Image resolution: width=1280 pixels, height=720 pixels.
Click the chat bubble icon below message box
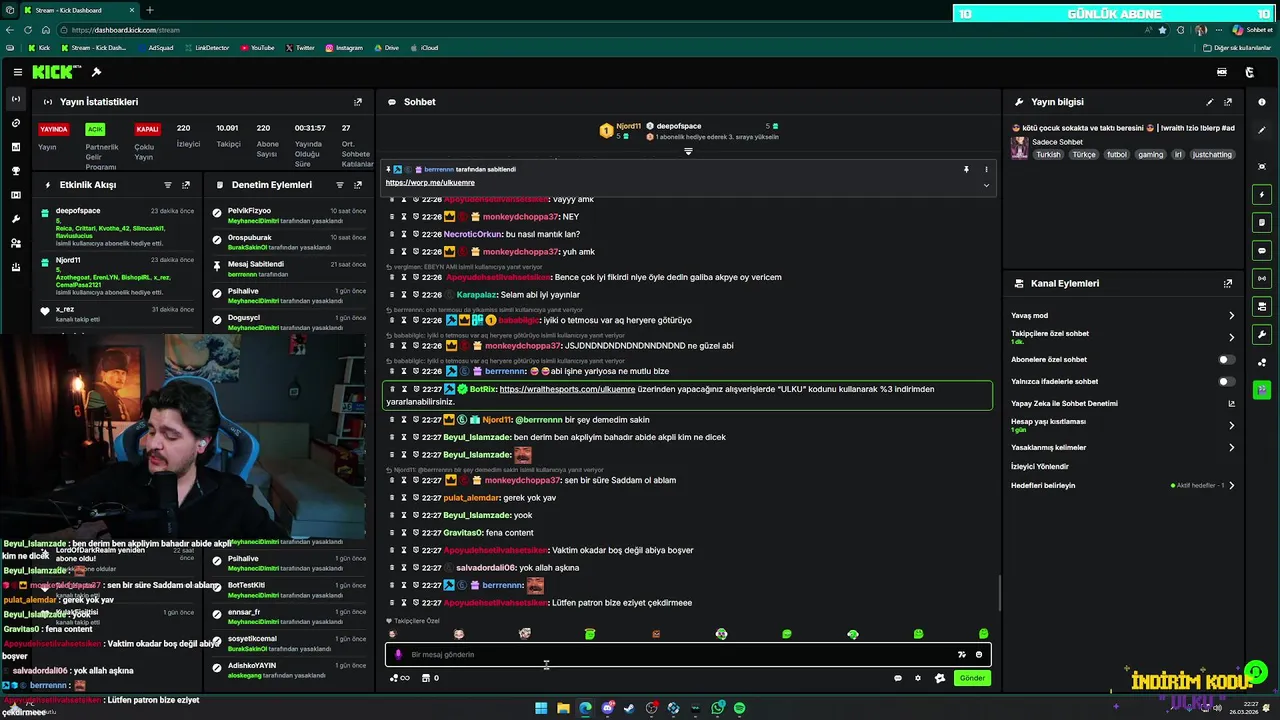click(x=898, y=678)
